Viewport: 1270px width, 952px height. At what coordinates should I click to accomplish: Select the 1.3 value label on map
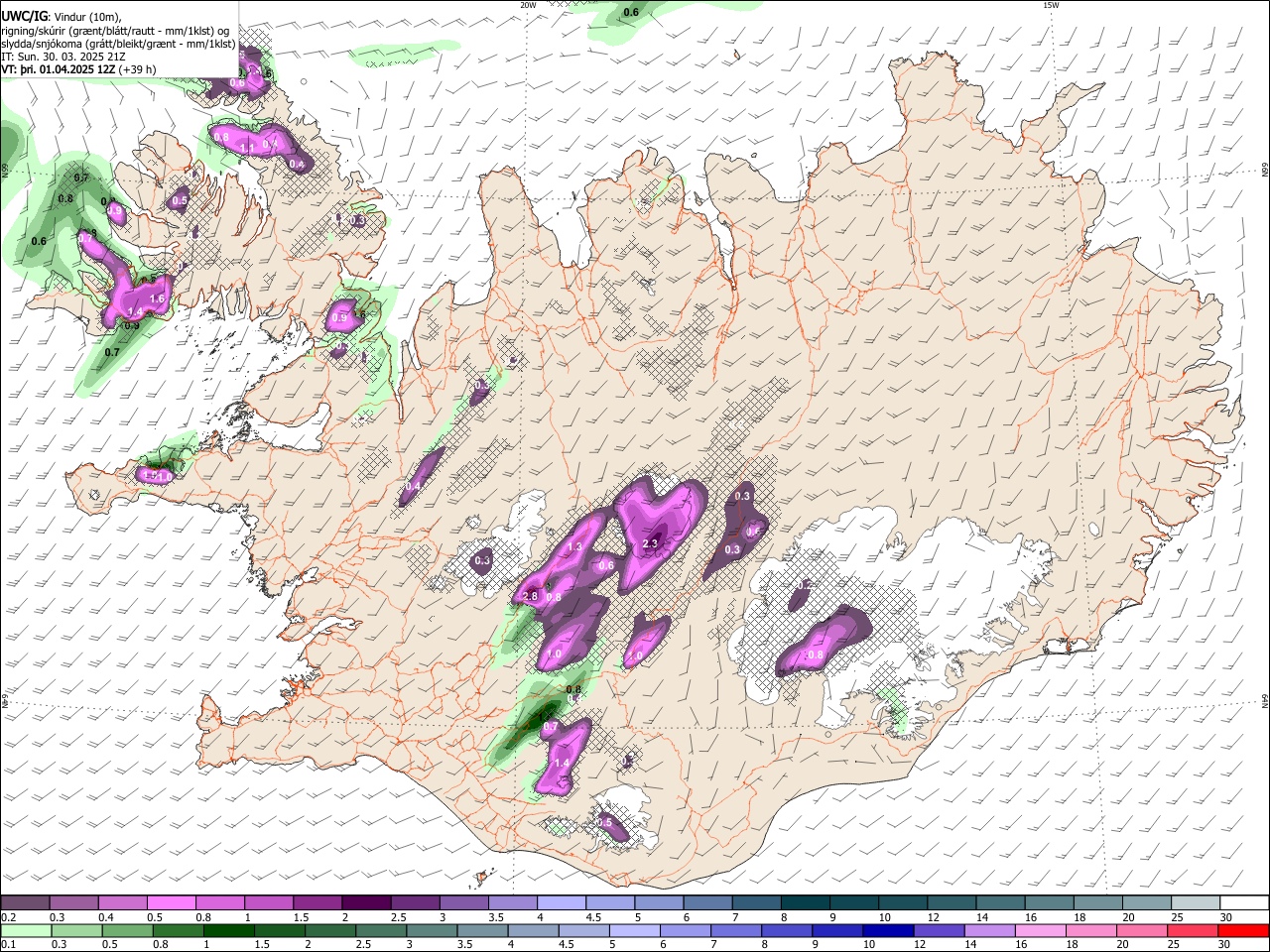click(574, 546)
